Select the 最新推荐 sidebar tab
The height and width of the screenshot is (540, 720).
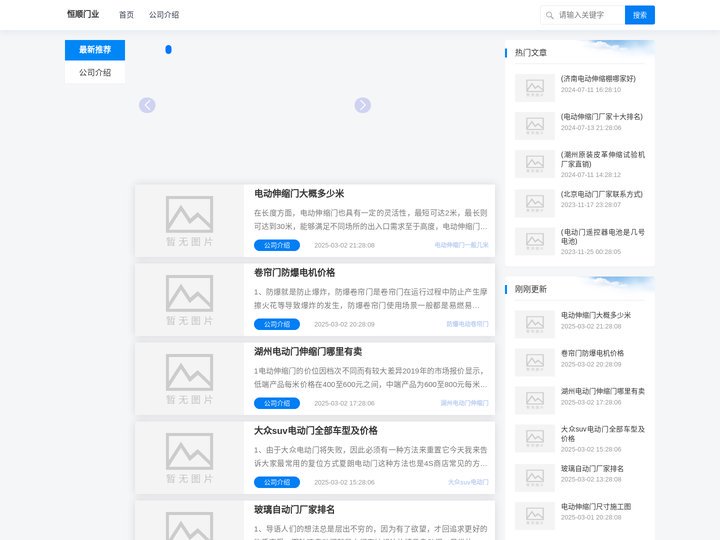coord(95,50)
